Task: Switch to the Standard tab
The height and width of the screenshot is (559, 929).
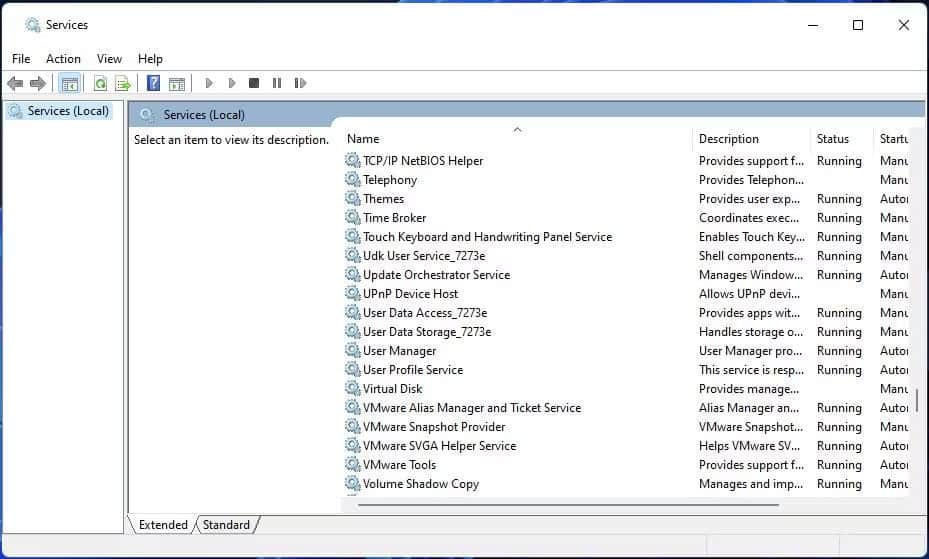Action: tap(226, 524)
